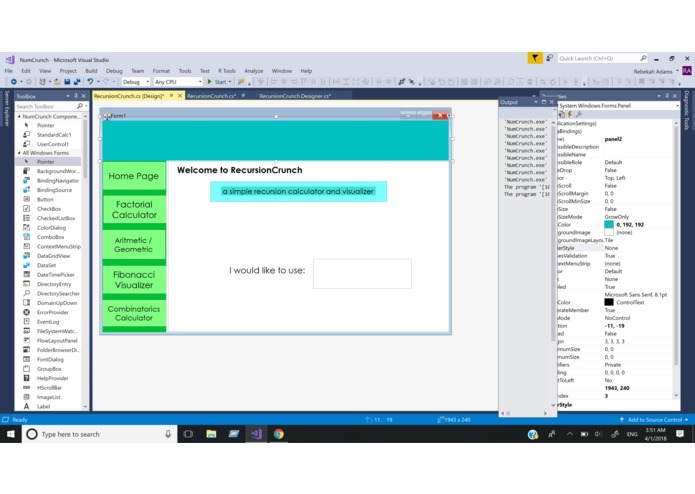Switch to the RecursionCrunch.Designer.cs tab
This screenshot has height=494, width=695.
pos(294,96)
